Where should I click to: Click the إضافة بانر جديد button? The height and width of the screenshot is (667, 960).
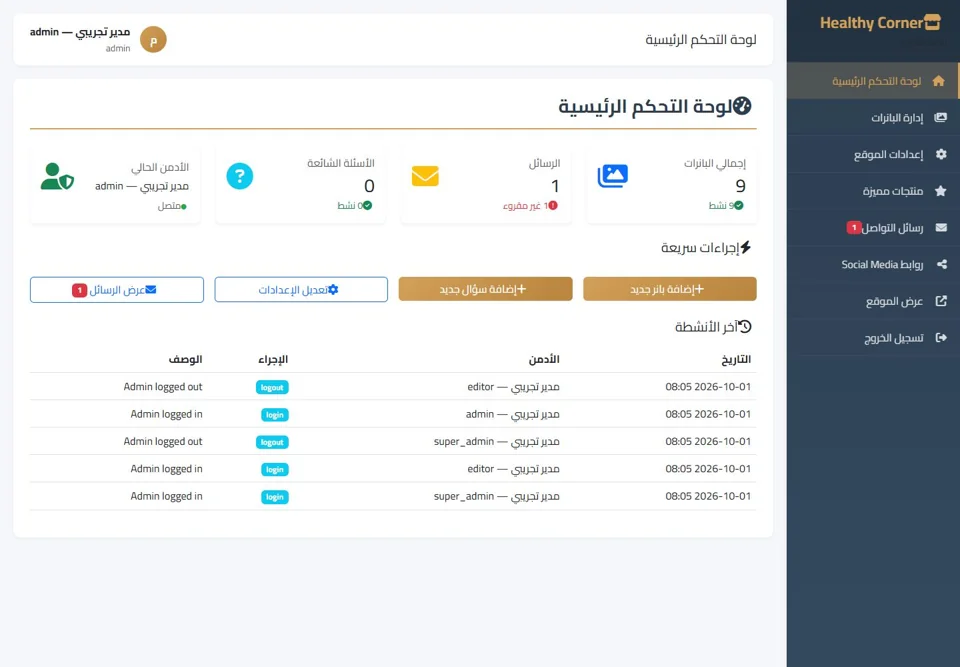click(670, 289)
